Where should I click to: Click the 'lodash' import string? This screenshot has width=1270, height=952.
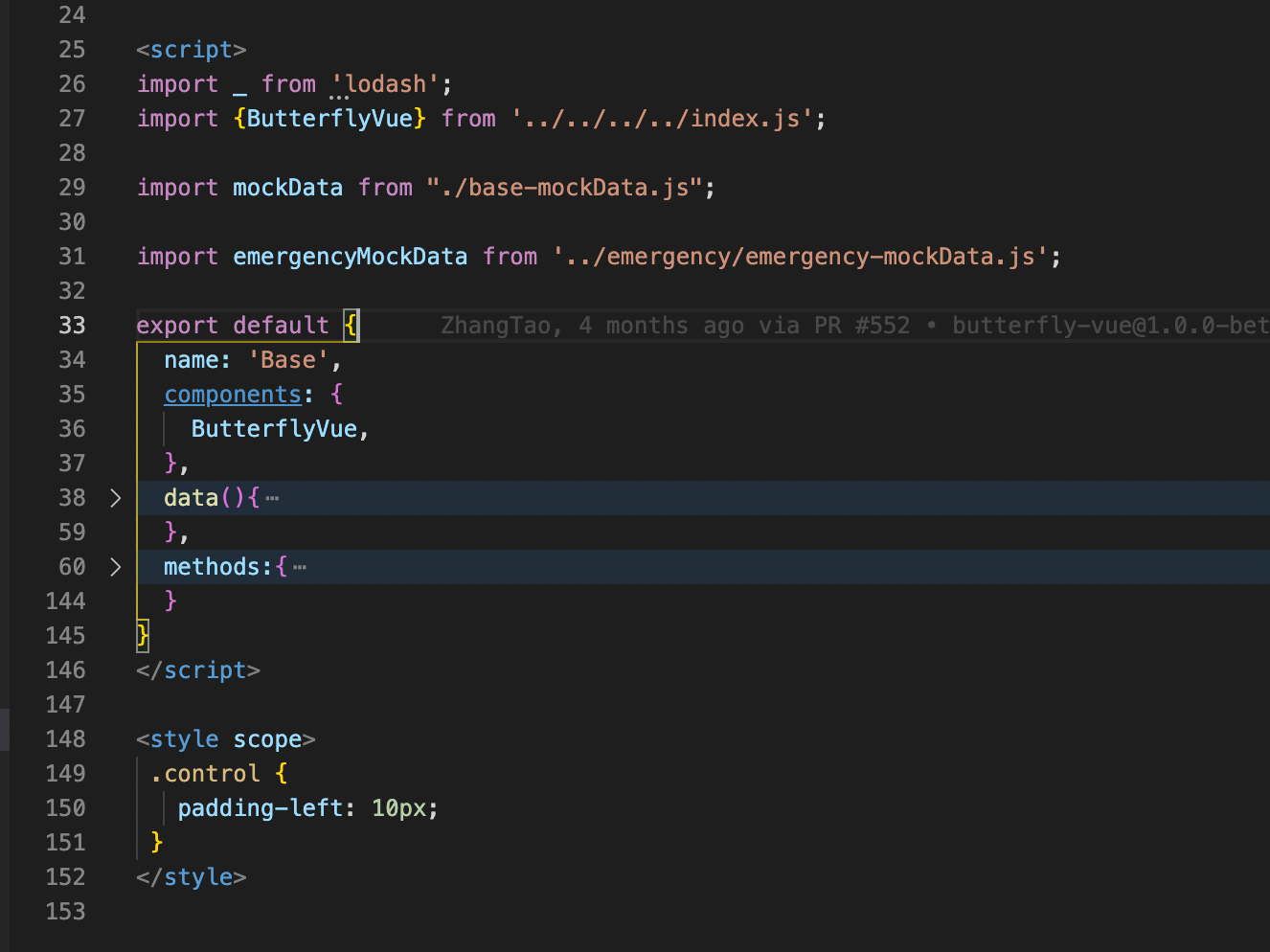tap(385, 84)
